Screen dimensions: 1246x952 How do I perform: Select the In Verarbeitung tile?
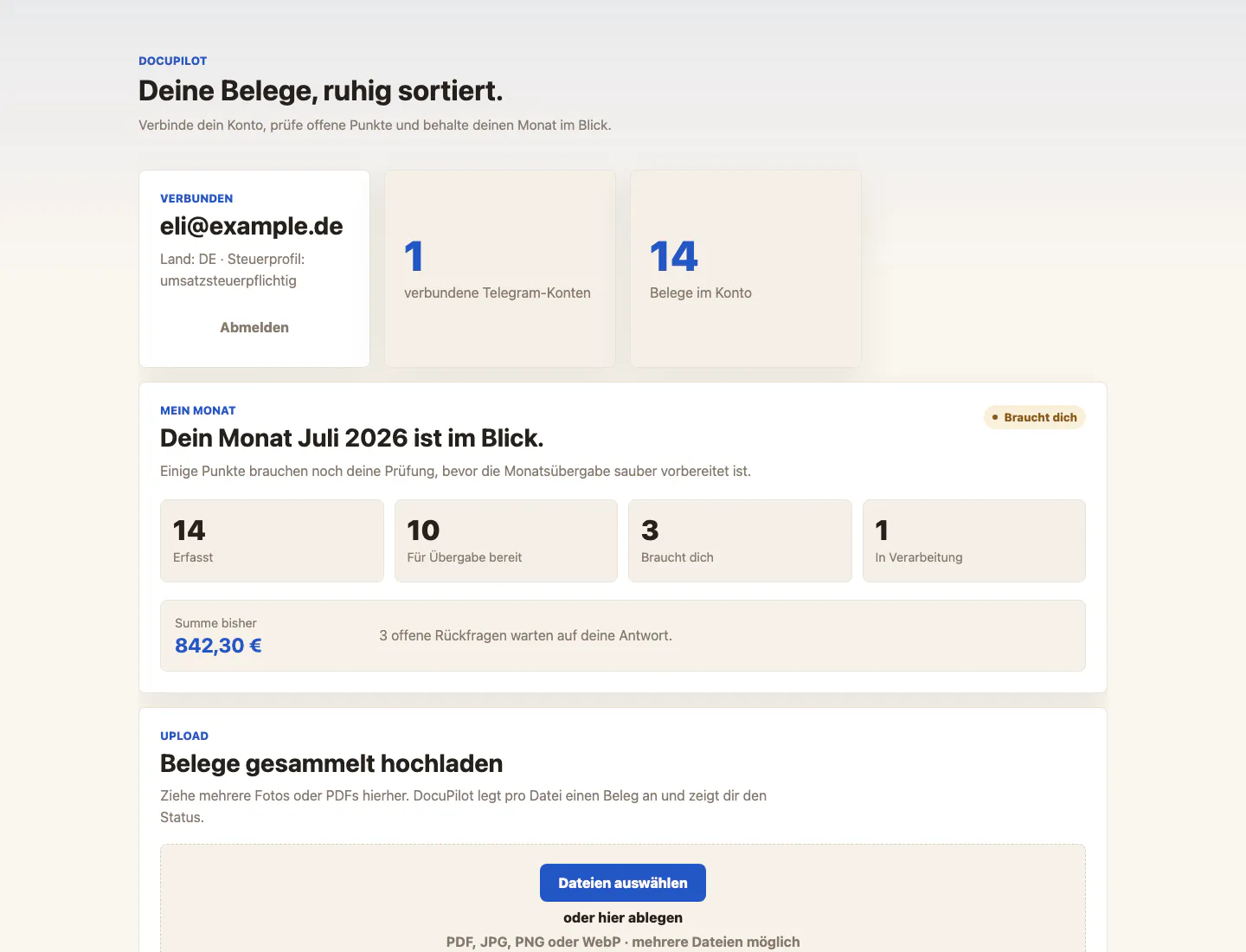pos(974,541)
